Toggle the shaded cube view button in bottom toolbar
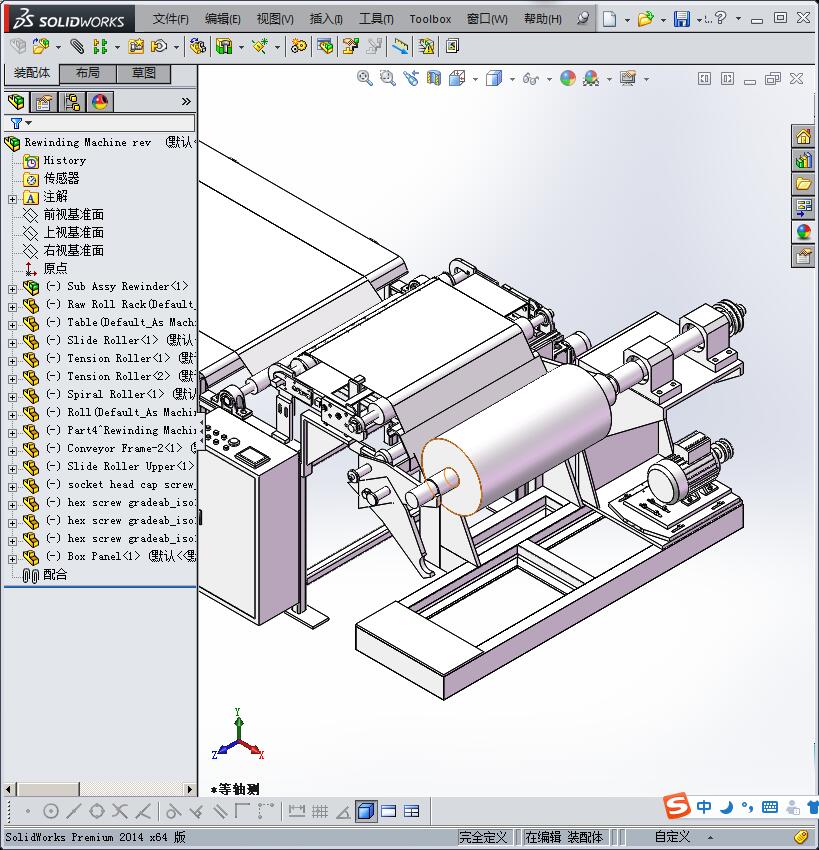Image resolution: width=819 pixels, height=850 pixels. pos(366,811)
